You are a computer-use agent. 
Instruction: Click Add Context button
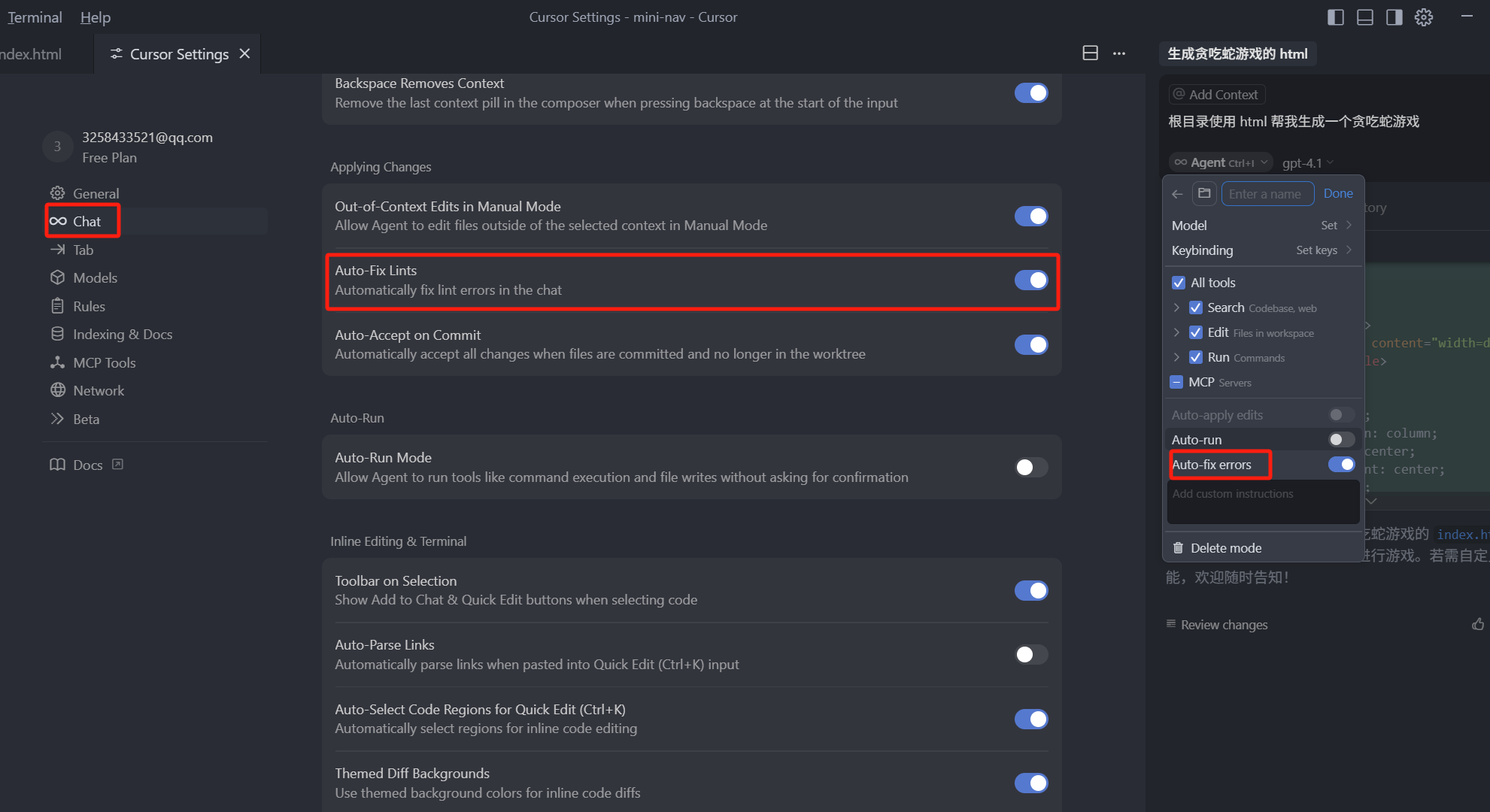(x=1217, y=94)
